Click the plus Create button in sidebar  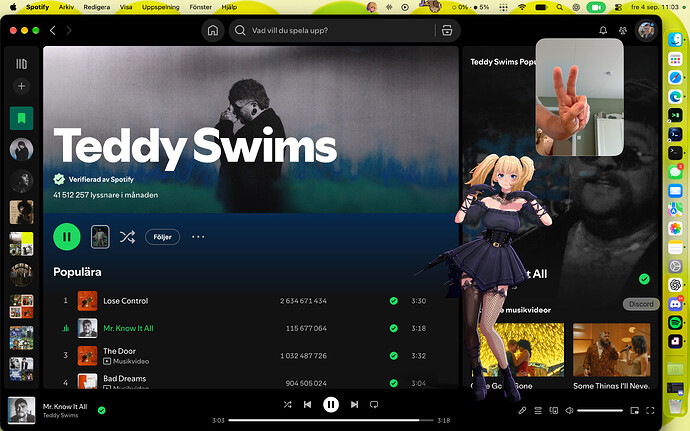[21, 86]
